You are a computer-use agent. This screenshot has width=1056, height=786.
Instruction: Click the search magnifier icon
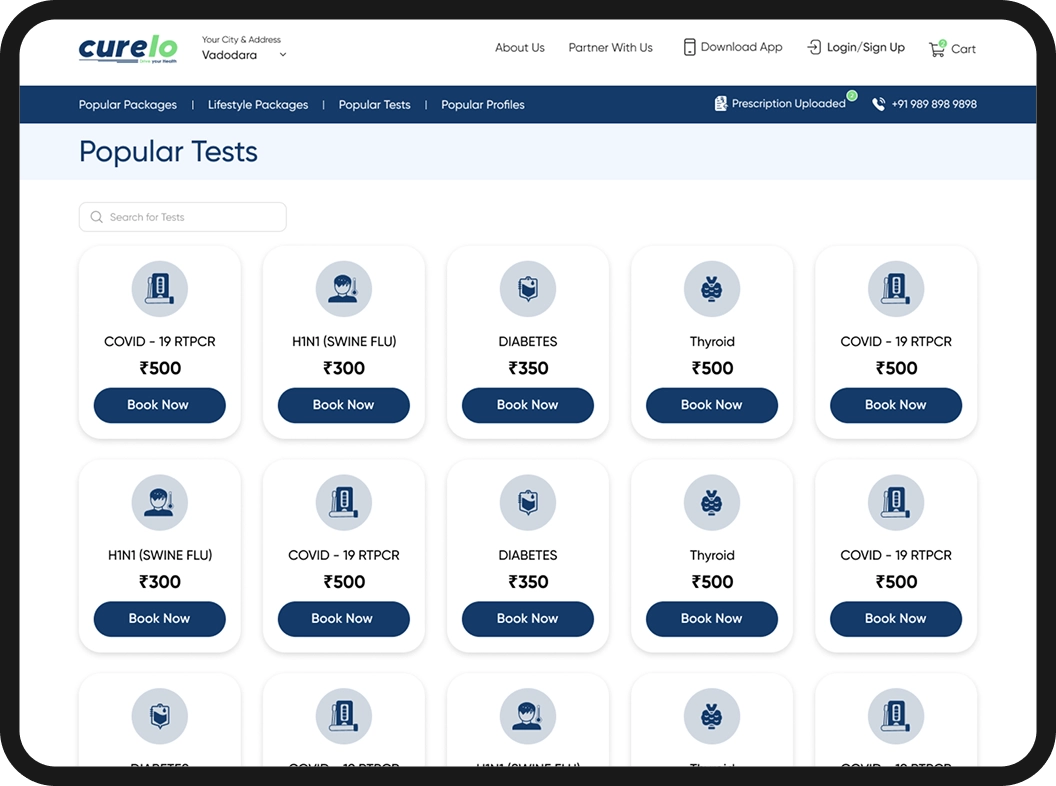[96, 217]
